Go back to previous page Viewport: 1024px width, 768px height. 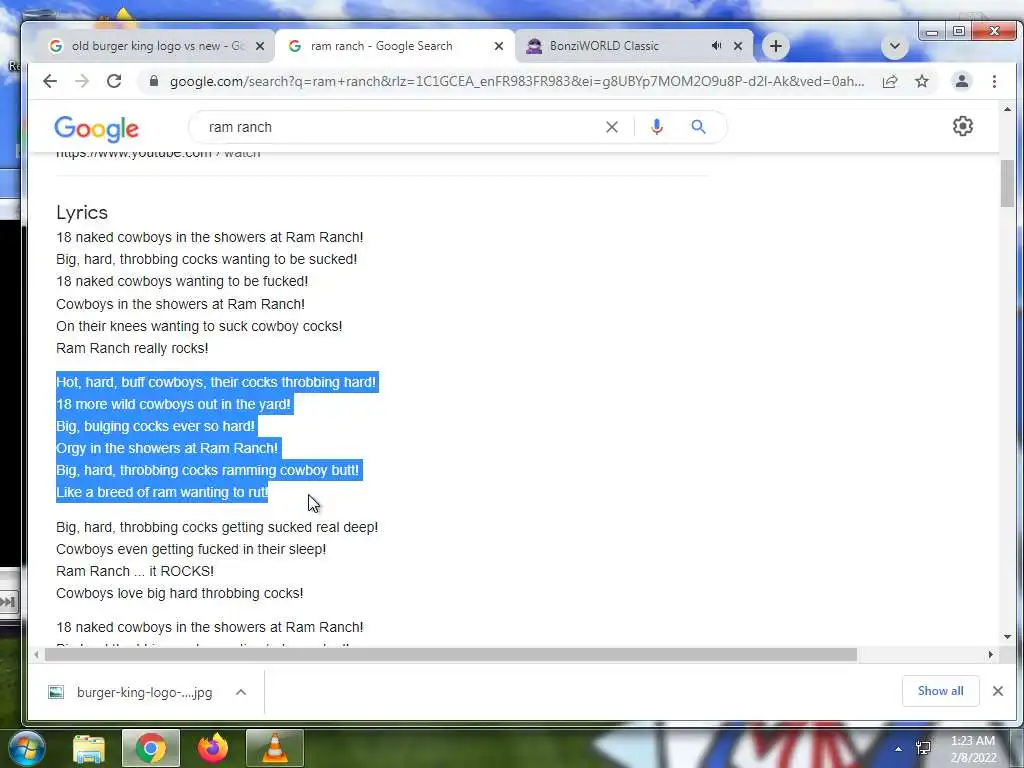point(50,81)
